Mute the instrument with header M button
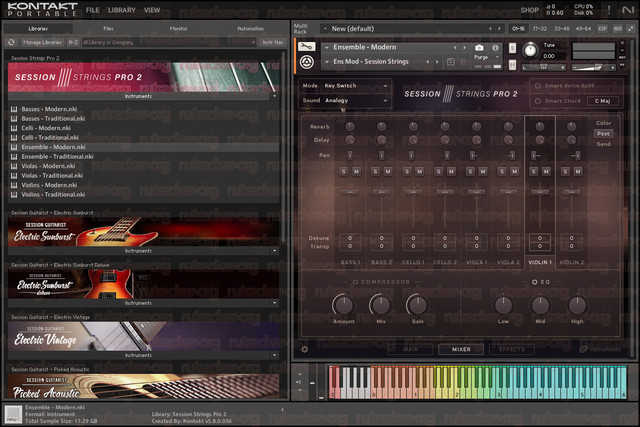The image size is (640, 427). click(x=512, y=64)
